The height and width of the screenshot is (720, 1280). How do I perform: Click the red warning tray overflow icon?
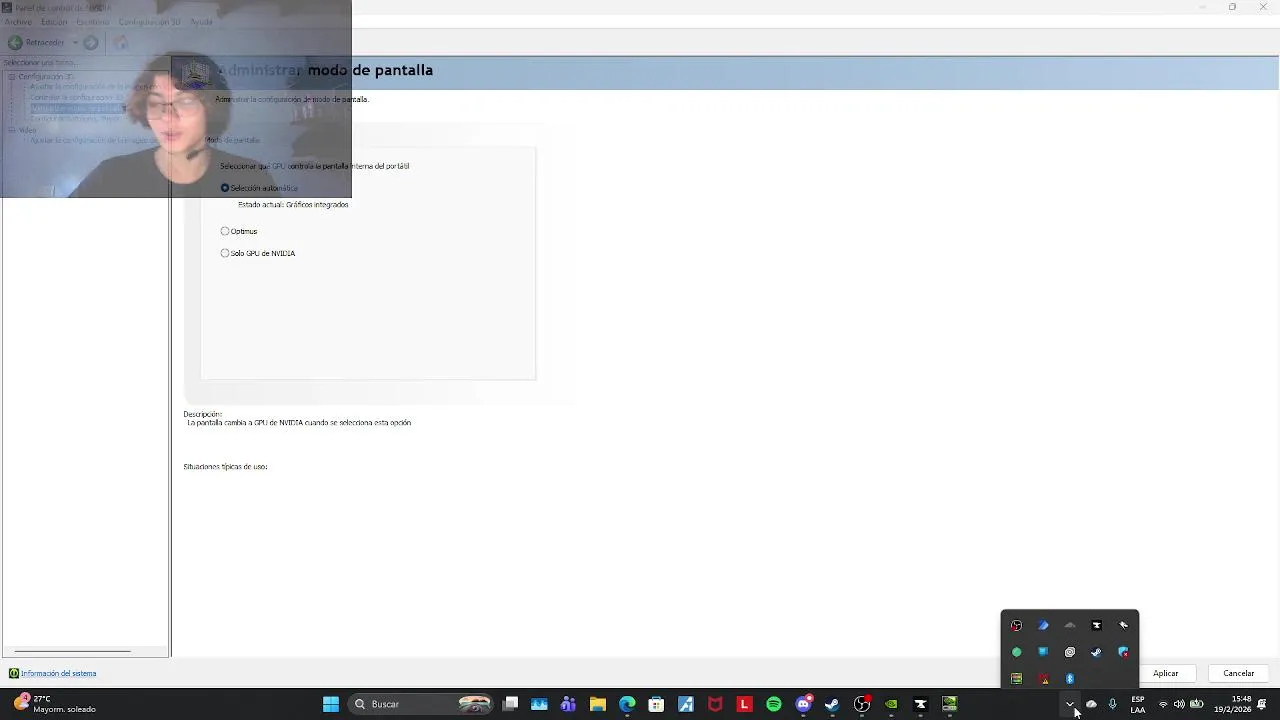pos(1043,678)
